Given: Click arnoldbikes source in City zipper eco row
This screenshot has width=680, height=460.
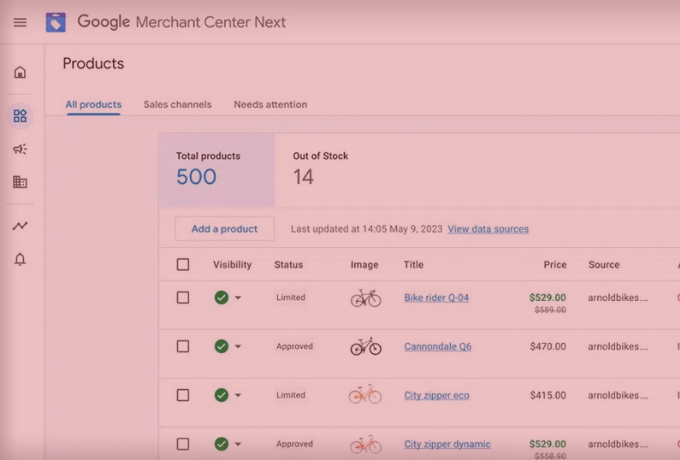Looking at the screenshot, I should [618, 395].
